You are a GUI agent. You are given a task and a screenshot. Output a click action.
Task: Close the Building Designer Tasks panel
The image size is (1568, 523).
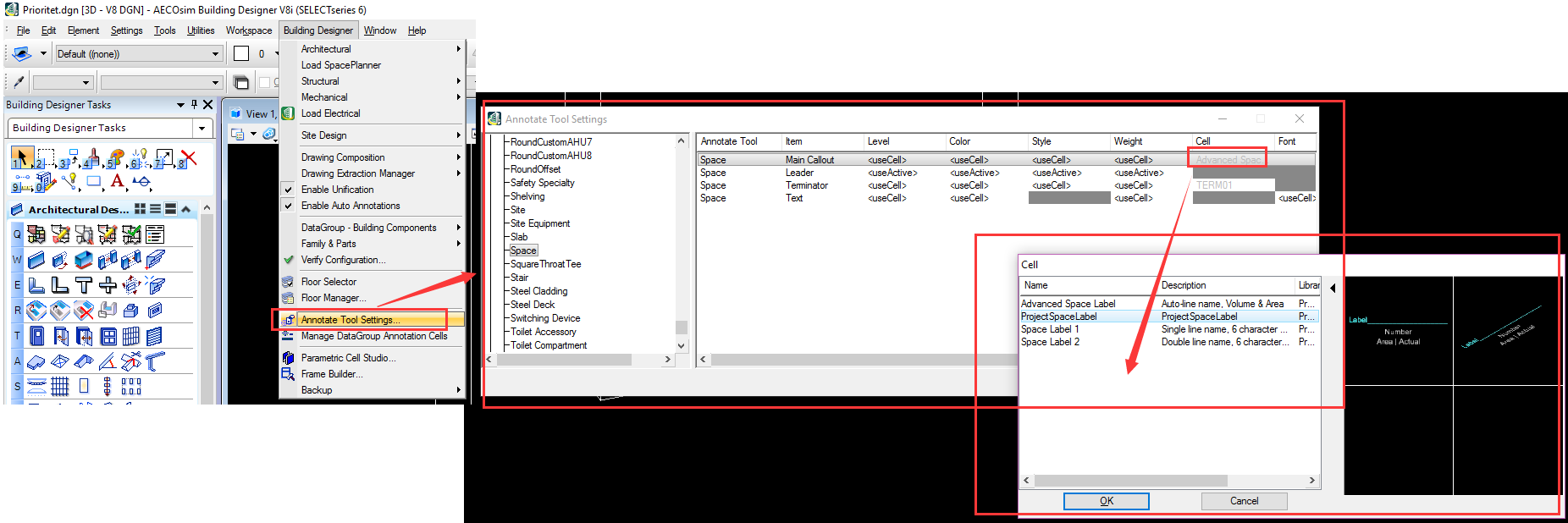click(207, 105)
